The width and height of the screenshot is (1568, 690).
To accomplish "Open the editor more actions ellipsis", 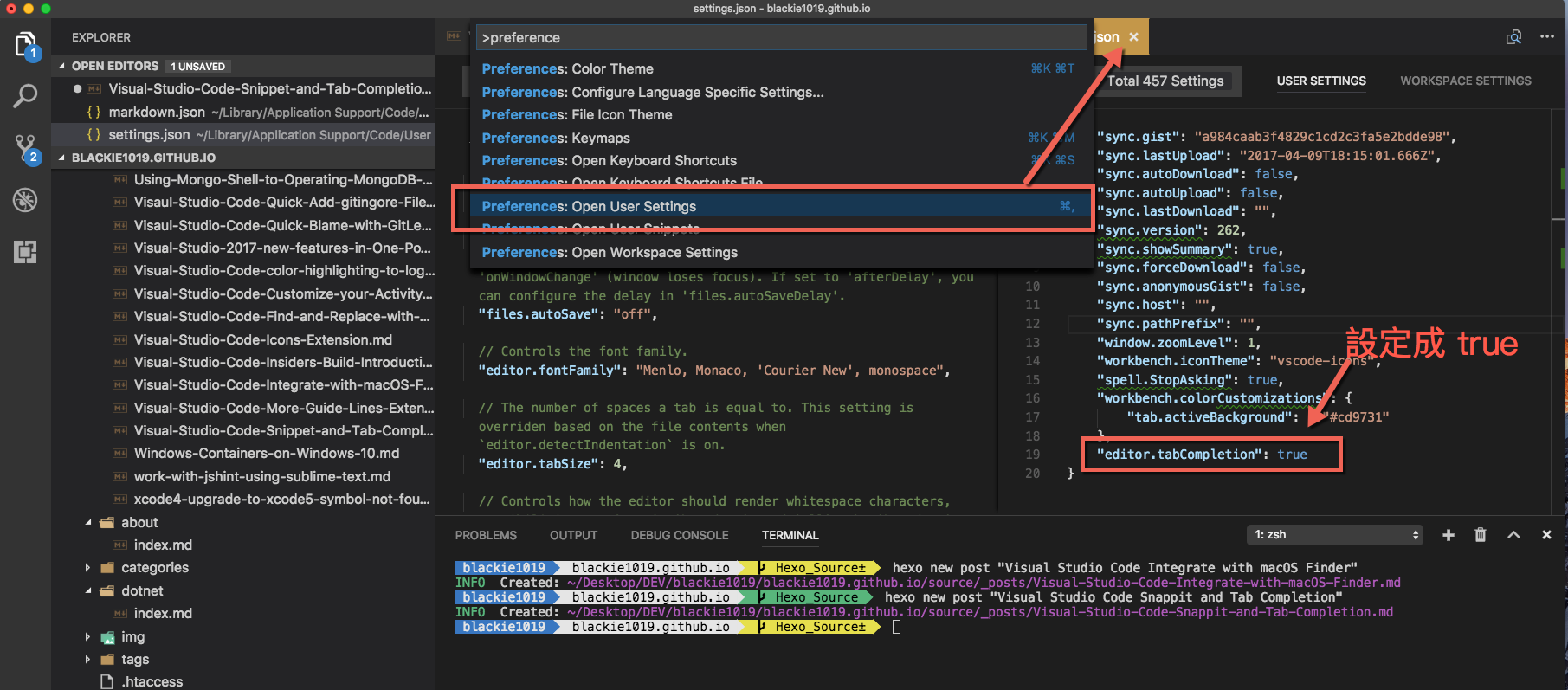I will pyautogui.click(x=1547, y=37).
